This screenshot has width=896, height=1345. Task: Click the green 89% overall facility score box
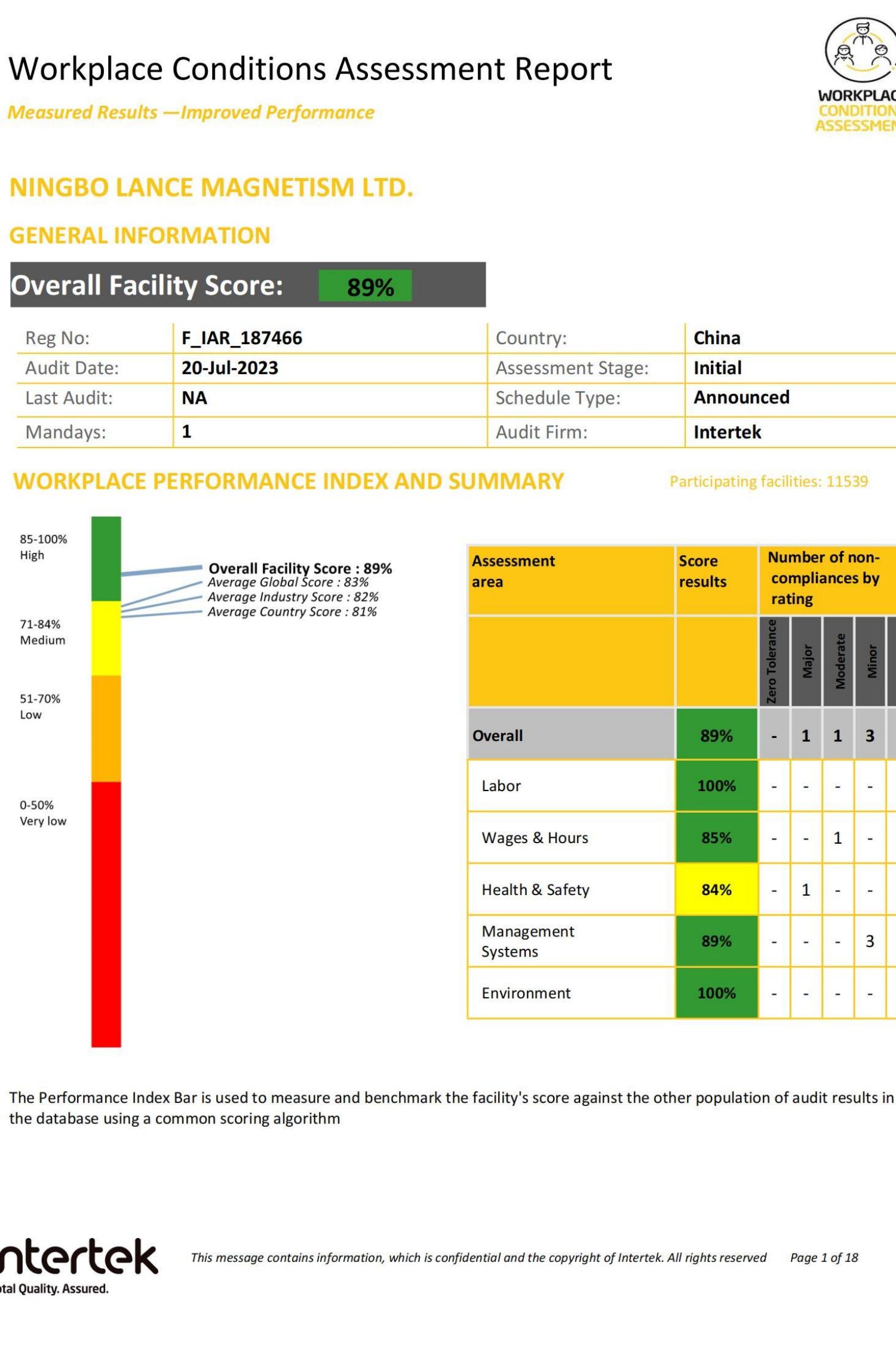click(365, 286)
